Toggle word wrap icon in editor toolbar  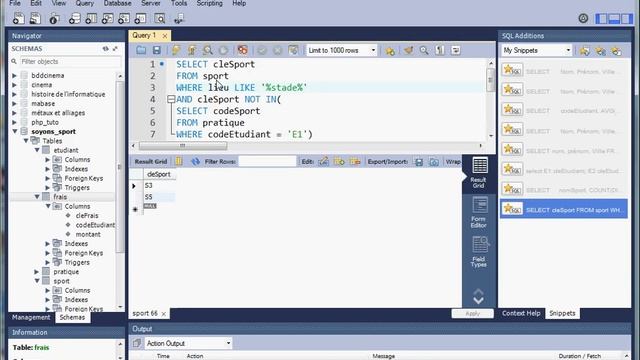(x=456, y=50)
